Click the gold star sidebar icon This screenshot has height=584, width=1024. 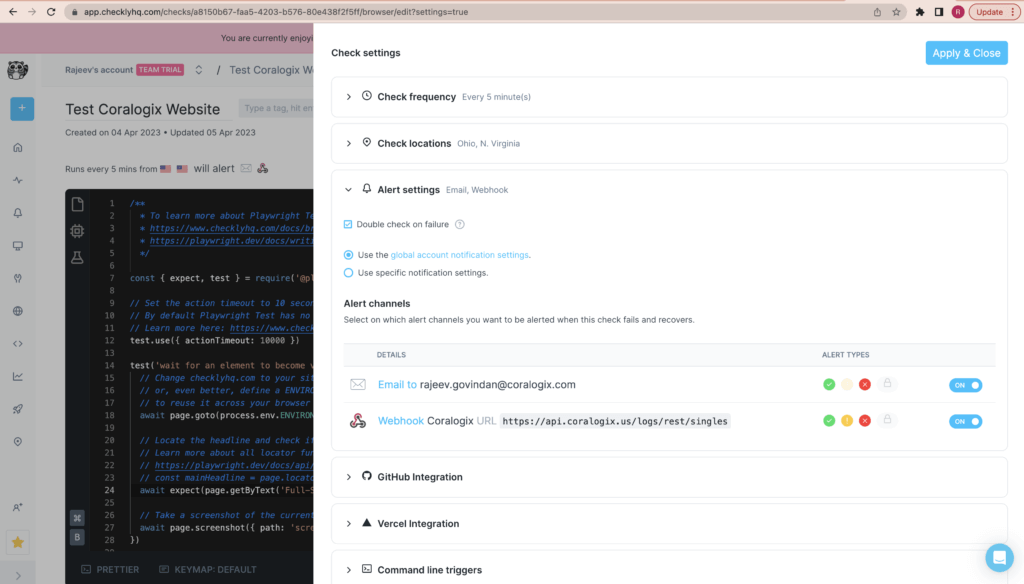click(18, 542)
